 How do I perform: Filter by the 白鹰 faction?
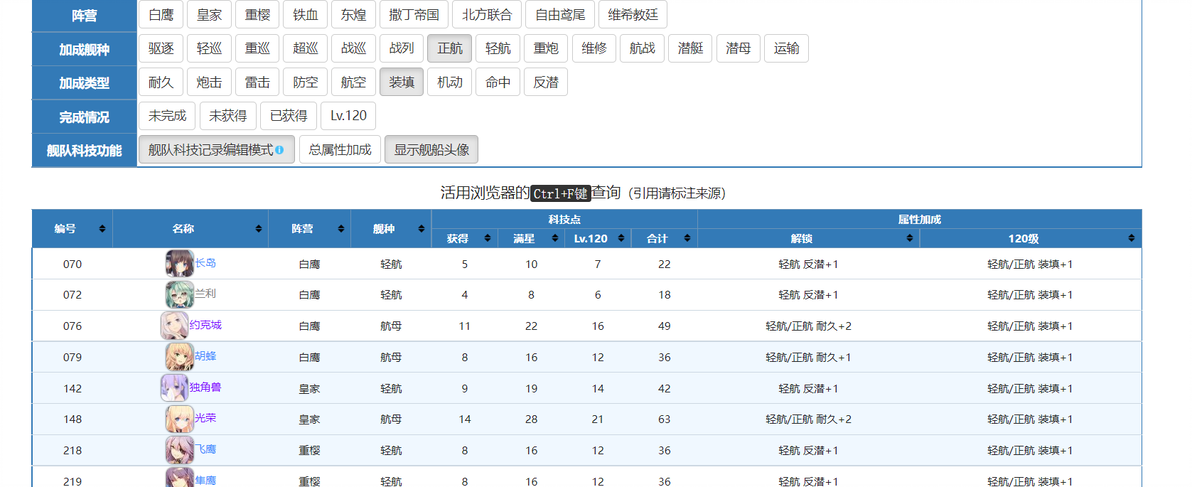click(x=161, y=14)
